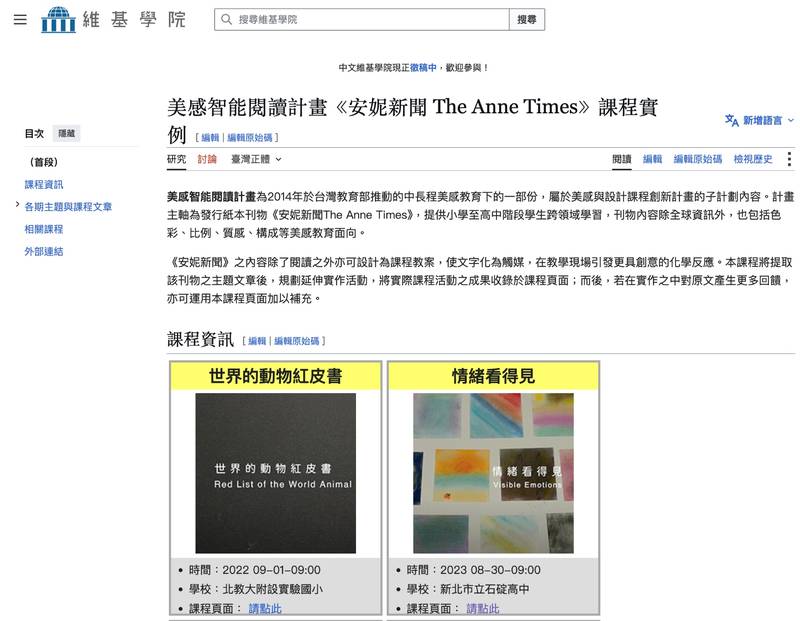Image resolution: width=800 pixels, height=621 pixels.
Task: Go to 課程資訊 in sidebar contents
Action: pos(44,184)
